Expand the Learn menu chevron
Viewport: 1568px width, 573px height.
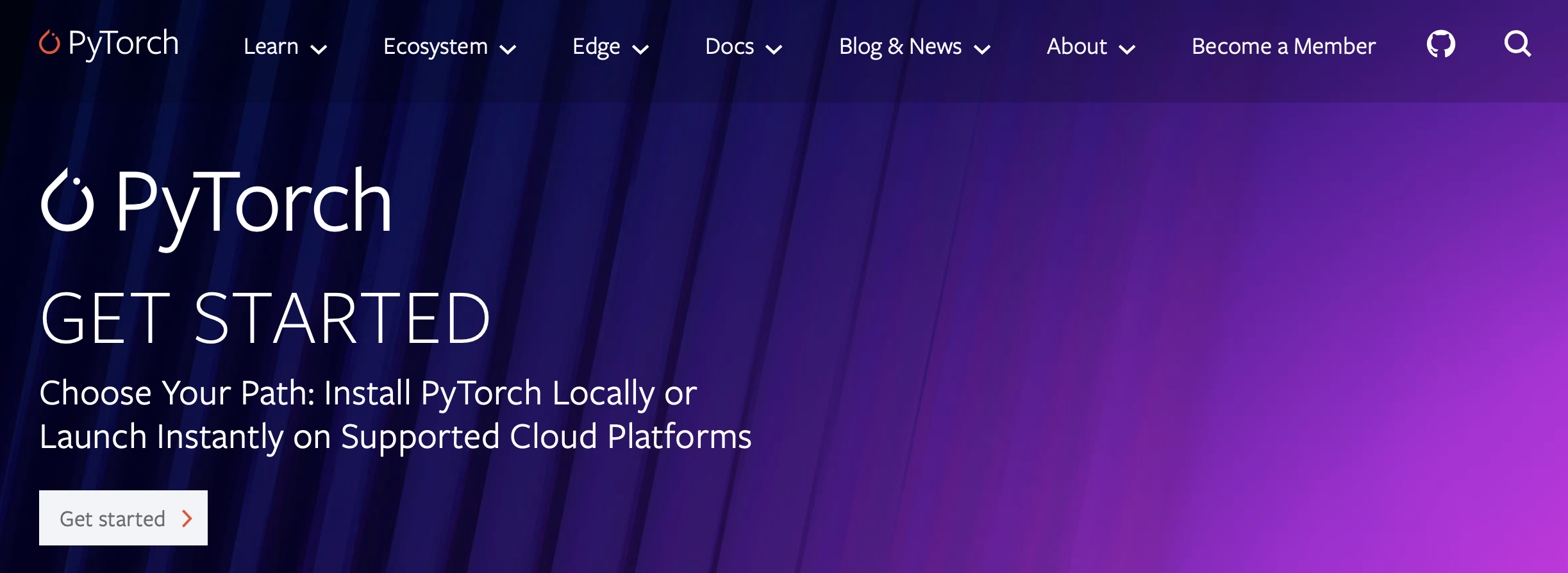pyautogui.click(x=319, y=49)
